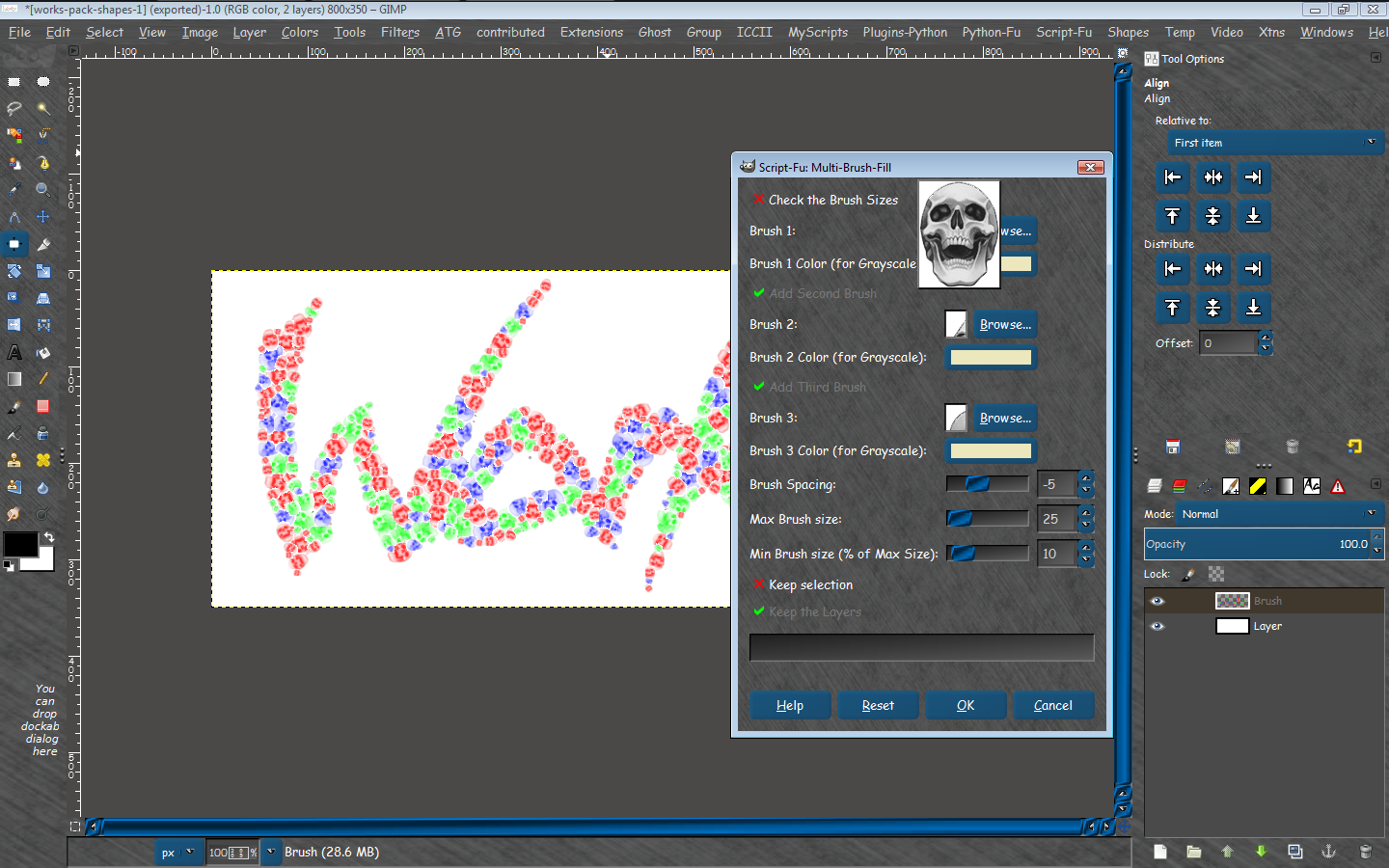This screenshot has width=1389, height=868.
Task: Browse for Brush 2
Action: [x=1005, y=324]
